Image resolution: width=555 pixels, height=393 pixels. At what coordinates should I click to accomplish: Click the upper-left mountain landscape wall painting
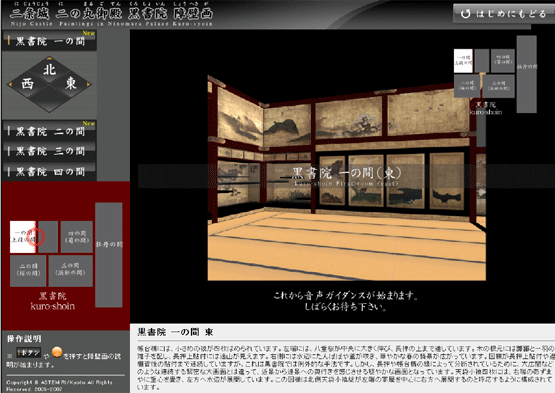(x=240, y=116)
